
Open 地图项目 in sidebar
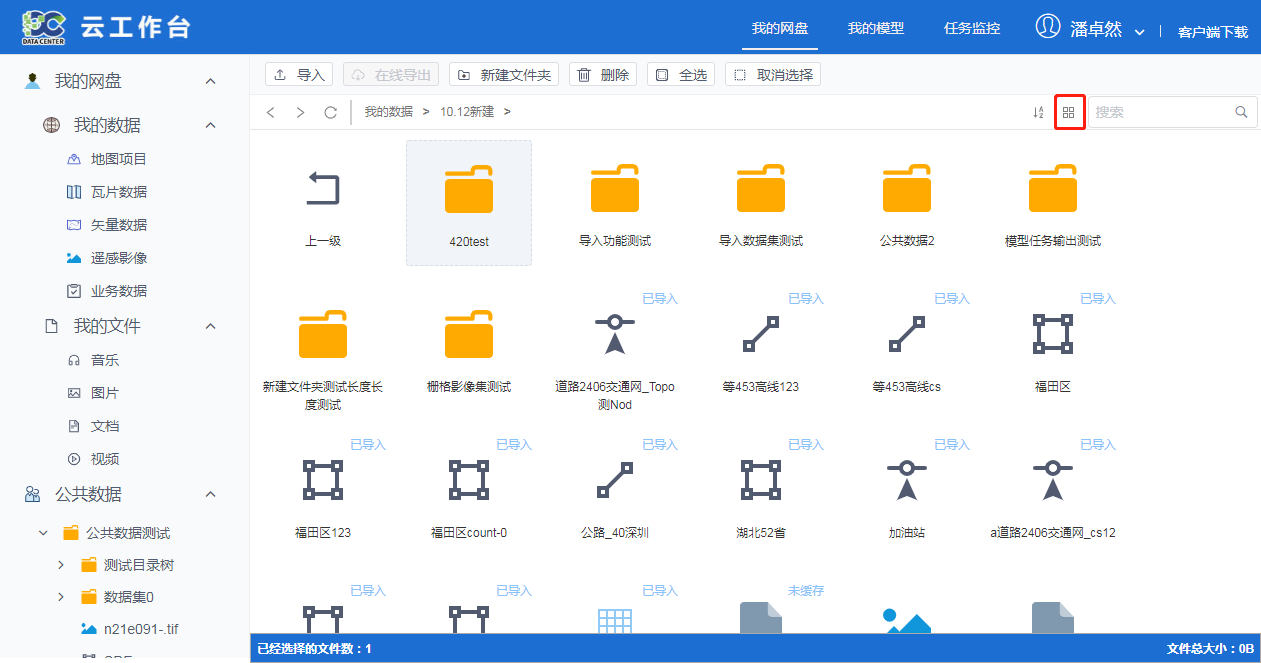[119, 159]
